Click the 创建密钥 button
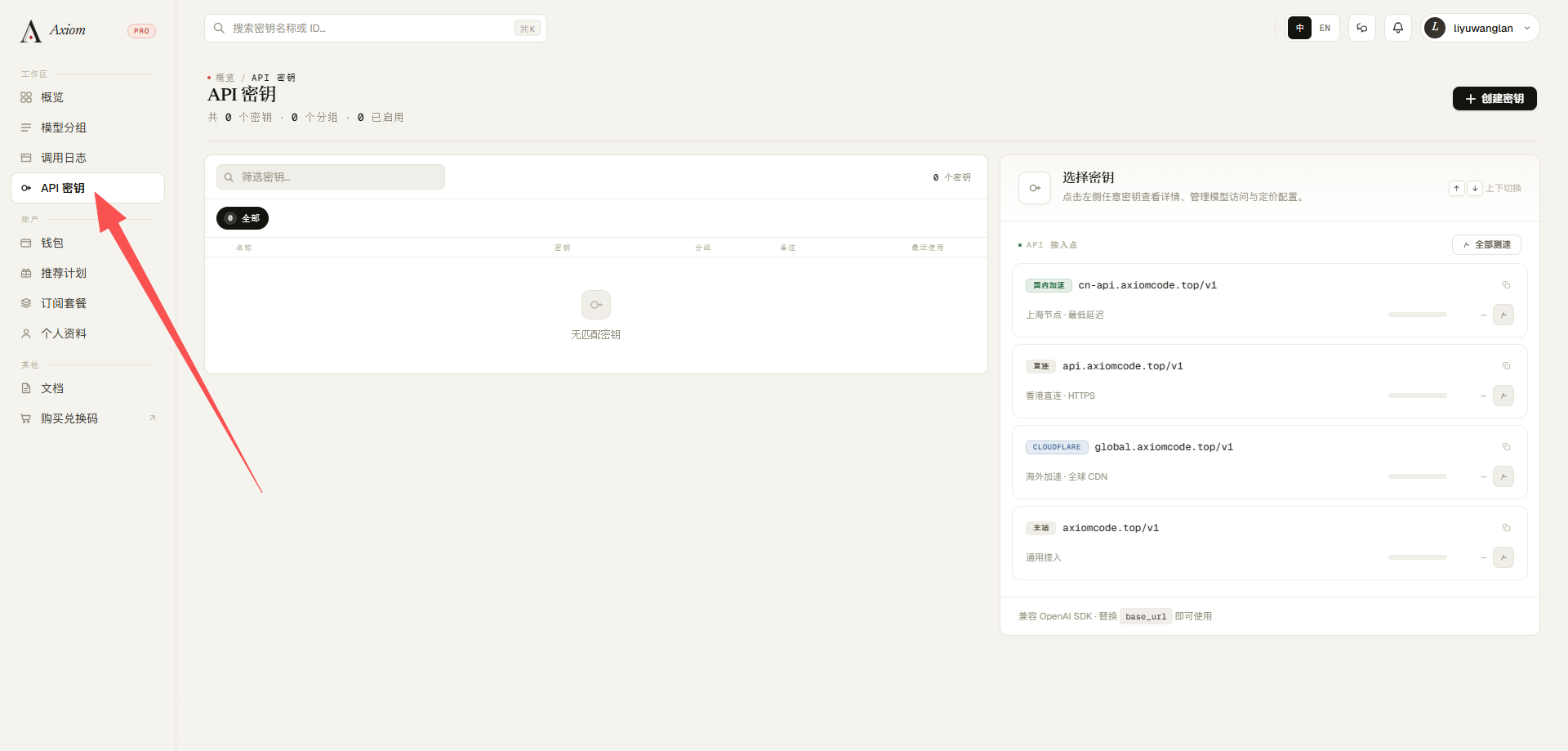Image resolution: width=1568 pixels, height=751 pixels. (x=1494, y=98)
